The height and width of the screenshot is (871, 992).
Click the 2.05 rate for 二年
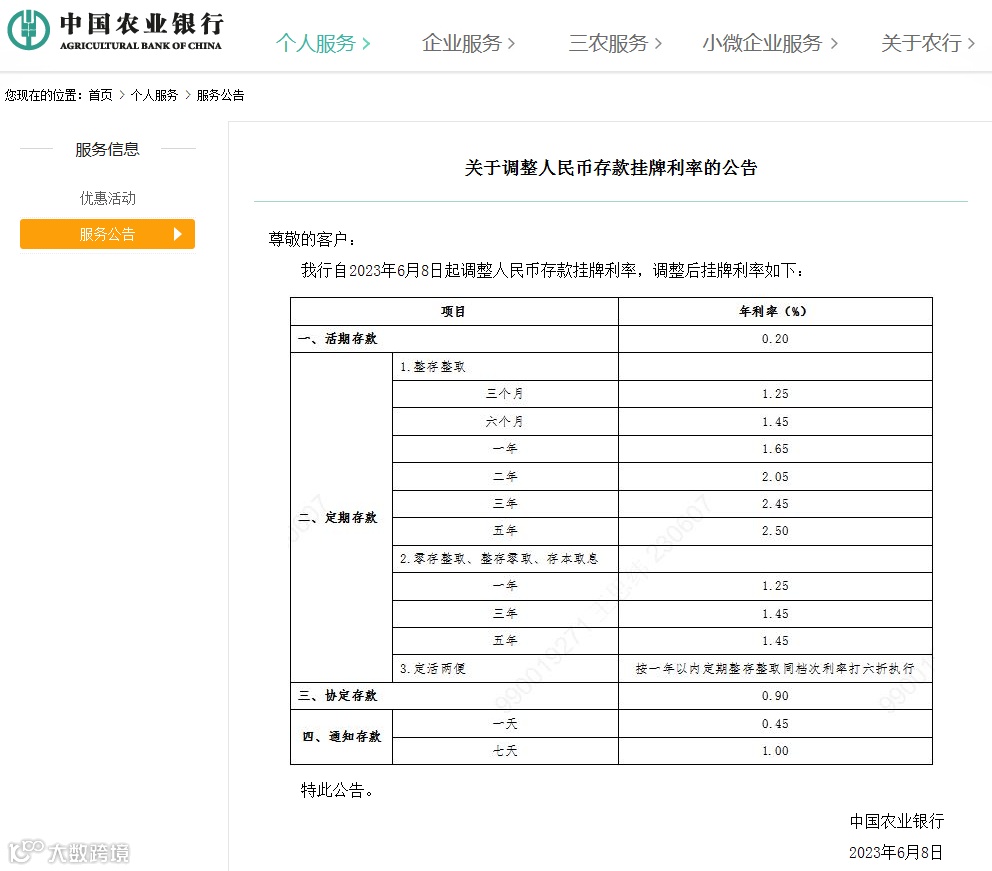point(775,476)
